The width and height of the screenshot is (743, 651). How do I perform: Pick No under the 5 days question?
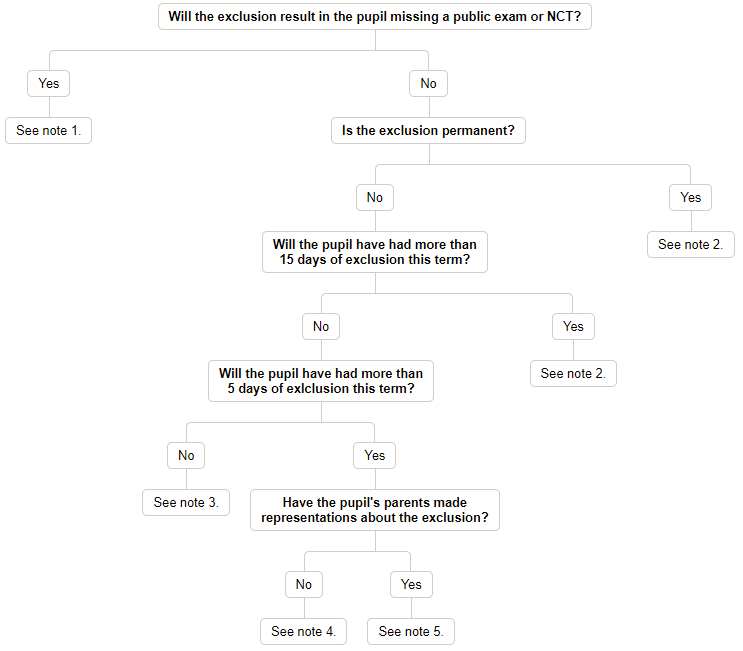click(x=186, y=455)
